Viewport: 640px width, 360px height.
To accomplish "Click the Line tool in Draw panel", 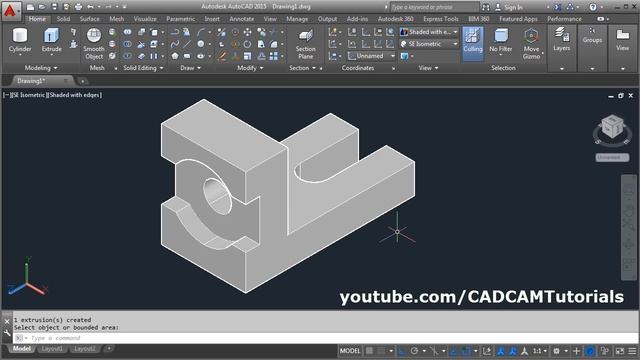I will (x=187, y=44).
